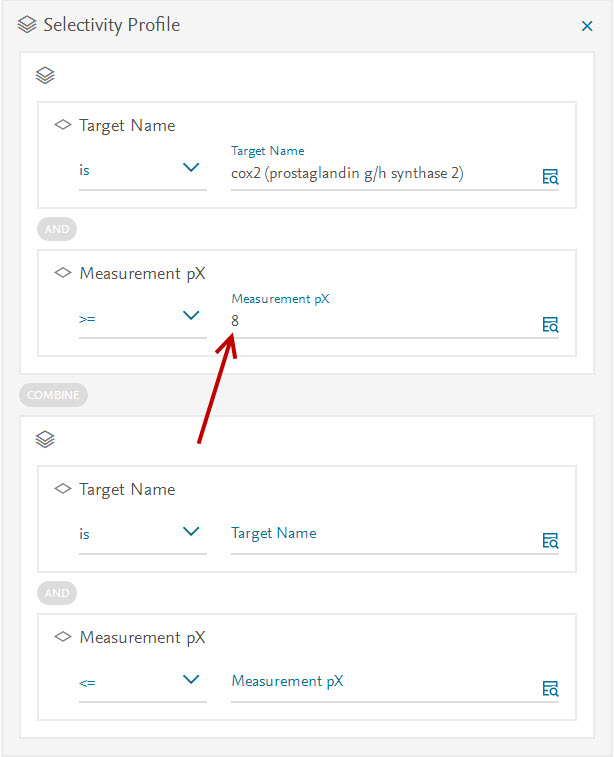This screenshot has height=757, width=614.
Task: Click the diamond icon beside second Target Name
Action: [x=63, y=489]
